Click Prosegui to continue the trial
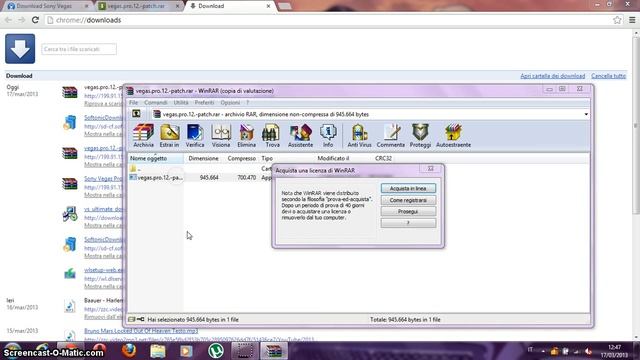640x360 pixels. [x=408, y=211]
